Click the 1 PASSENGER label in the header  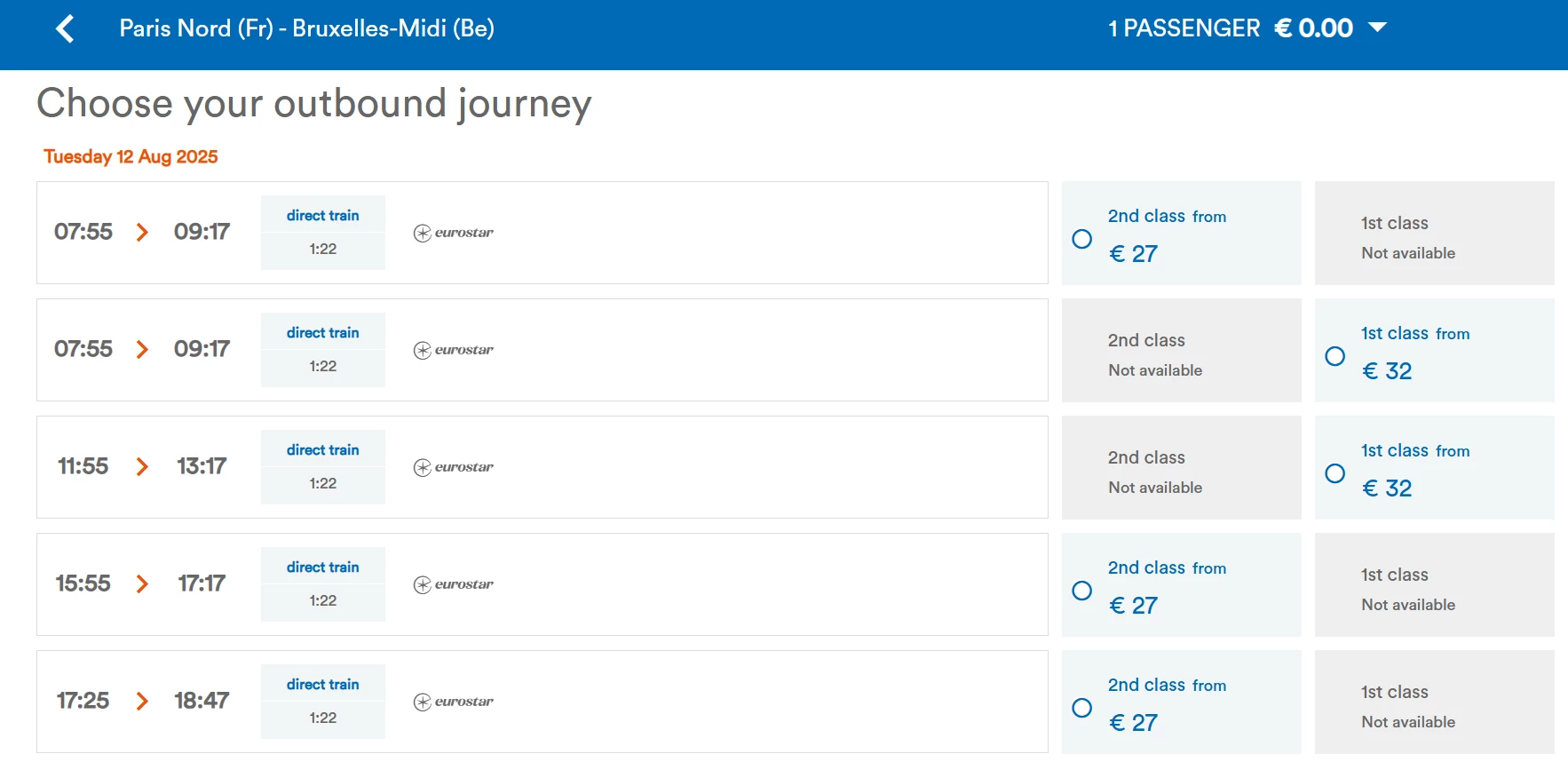[x=1184, y=28]
